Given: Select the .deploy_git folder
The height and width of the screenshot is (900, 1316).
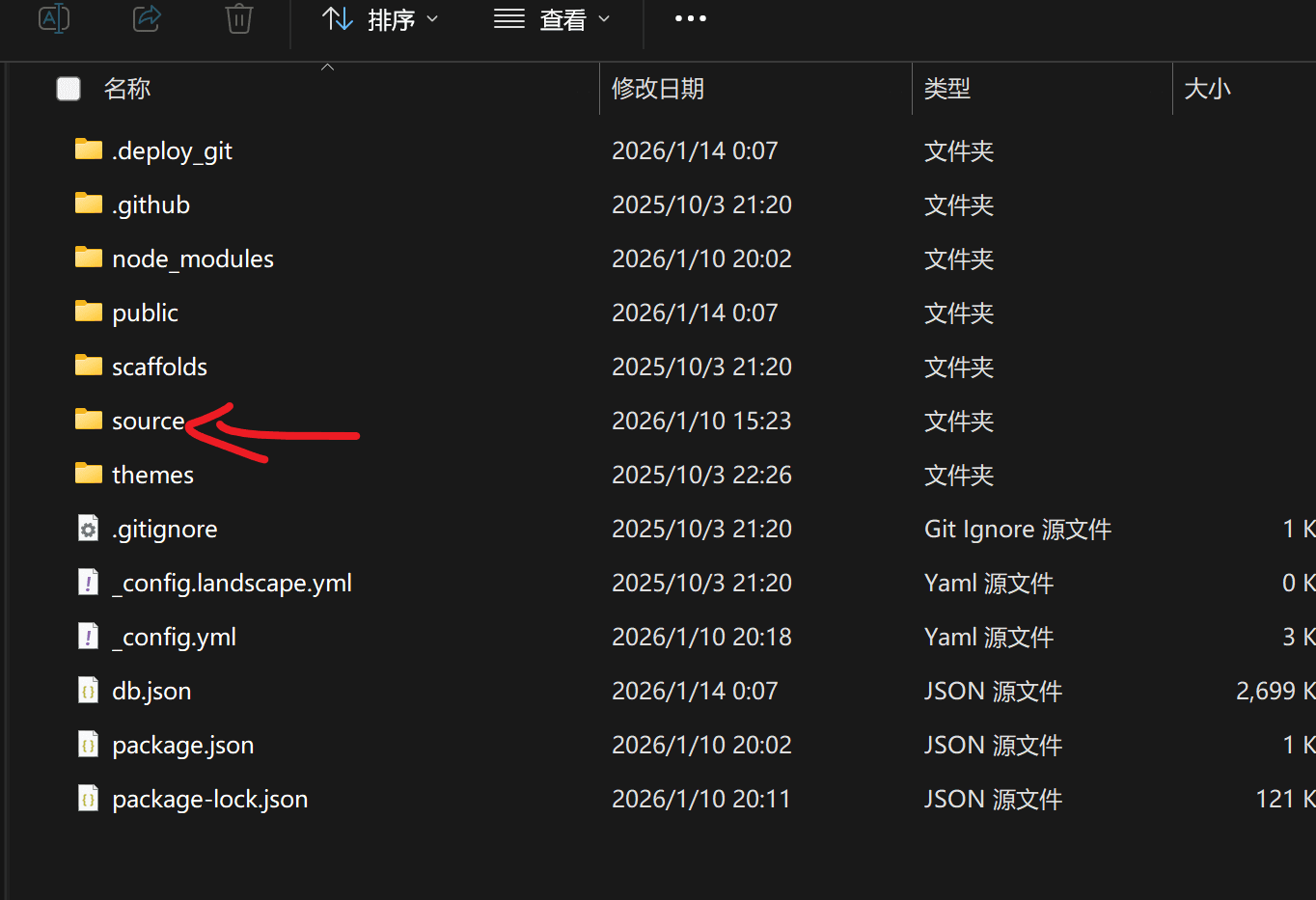Looking at the screenshot, I should (172, 150).
